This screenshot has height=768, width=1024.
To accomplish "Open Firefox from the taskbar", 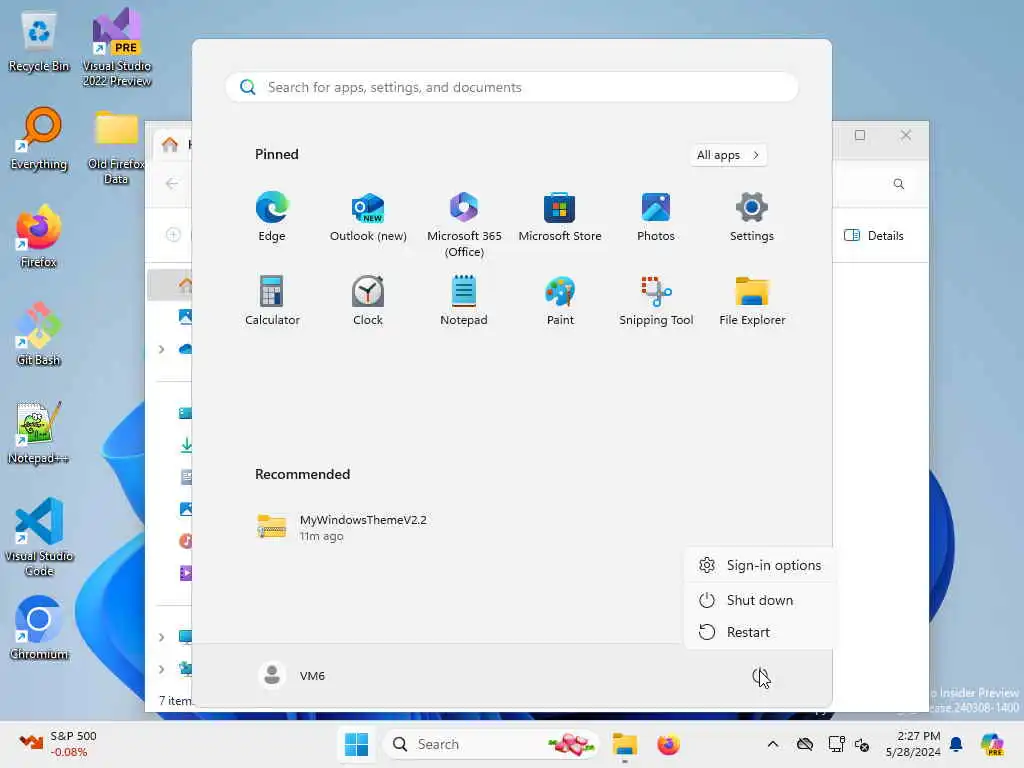I will (x=668, y=744).
